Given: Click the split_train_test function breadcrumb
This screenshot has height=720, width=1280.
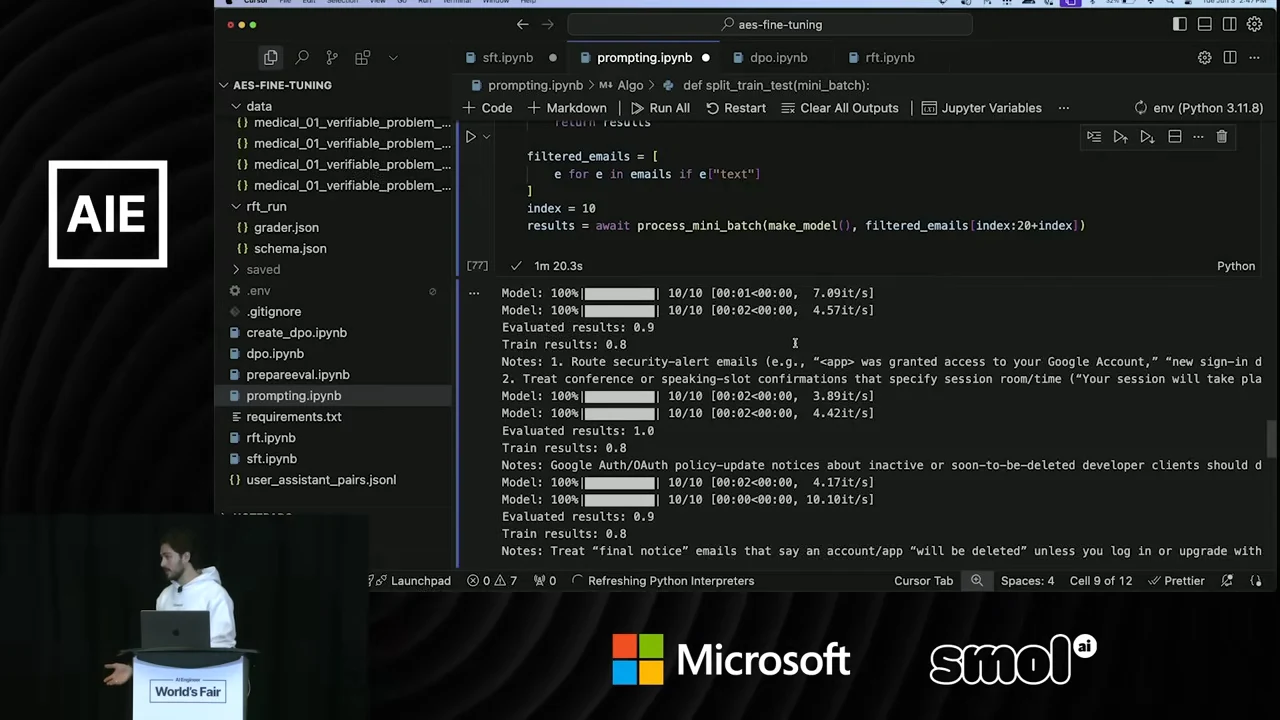Looking at the screenshot, I should point(766,85).
